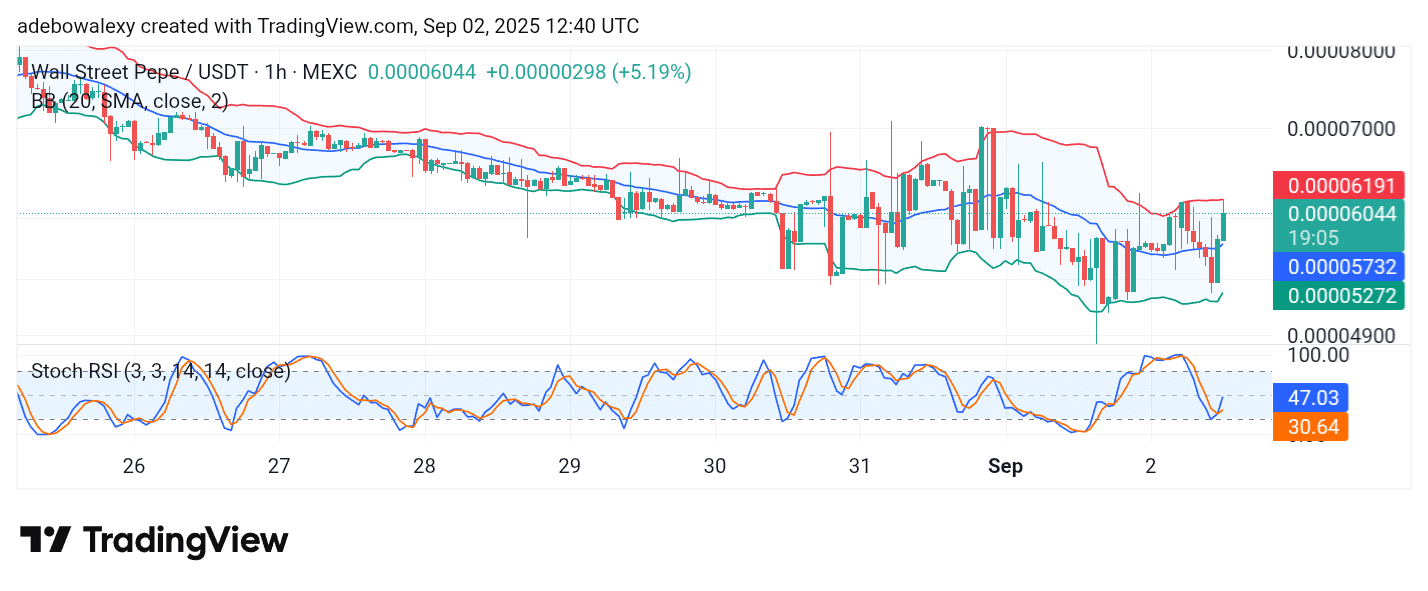This screenshot has height=591, width=1428.
Task: Click the Stoch RSI (3, 3, 14, 14, close) label
Action: [161, 371]
